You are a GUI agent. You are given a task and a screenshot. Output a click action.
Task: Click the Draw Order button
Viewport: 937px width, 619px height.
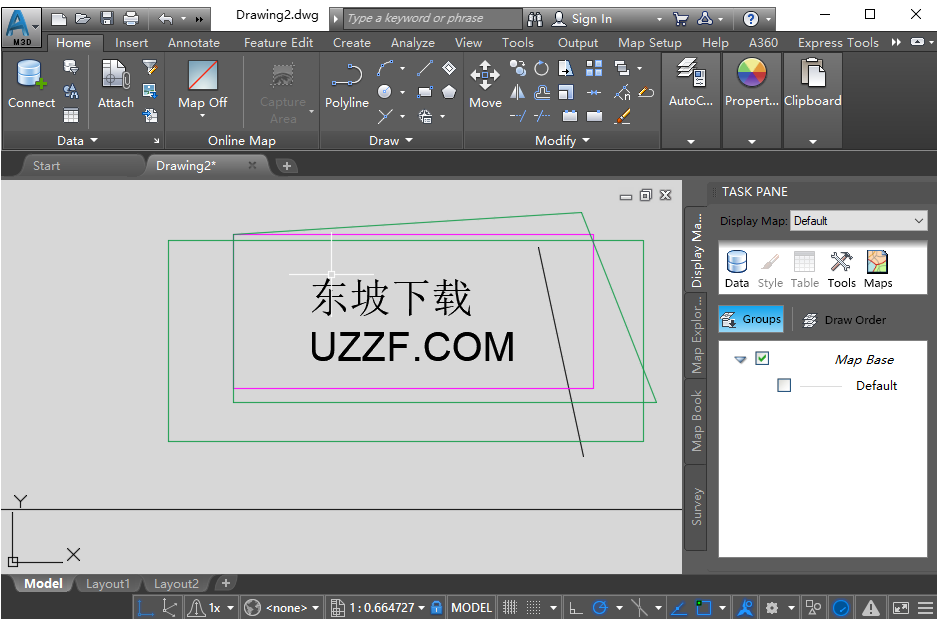pos(844,320)
